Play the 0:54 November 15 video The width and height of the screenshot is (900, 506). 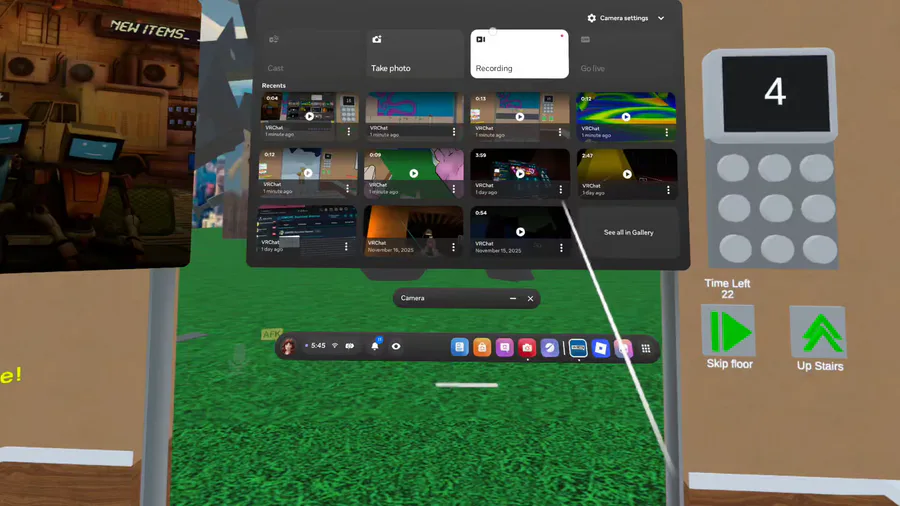pyautogui.click(x=520, y=232)
